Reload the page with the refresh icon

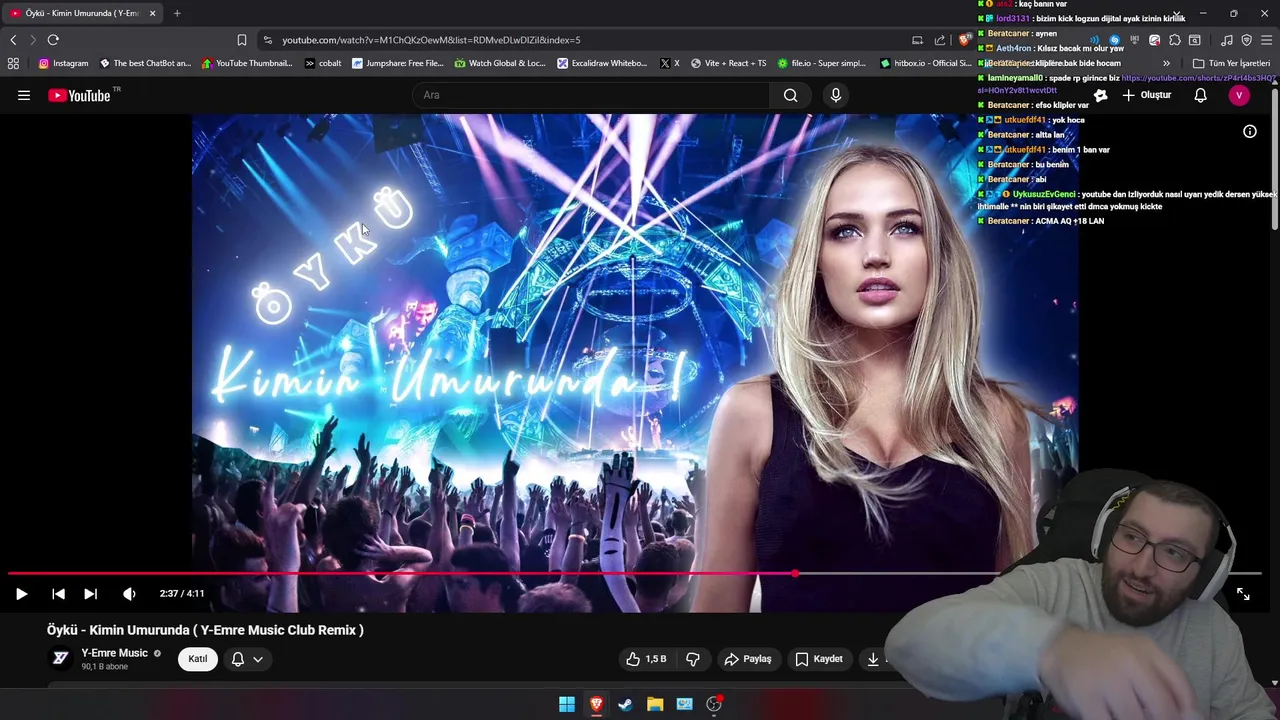pos(53,40)
